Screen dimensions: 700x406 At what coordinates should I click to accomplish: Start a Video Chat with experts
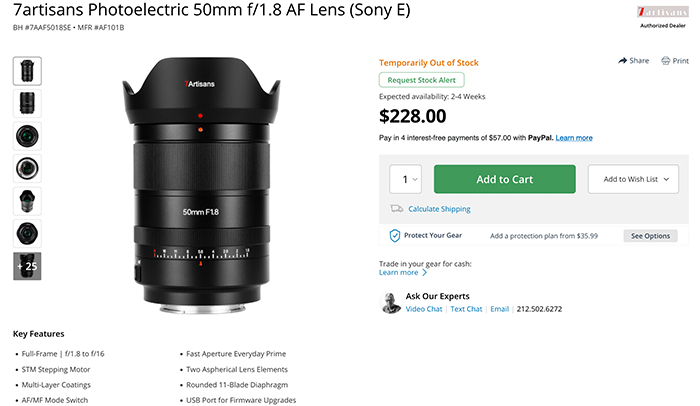point(424,309)
